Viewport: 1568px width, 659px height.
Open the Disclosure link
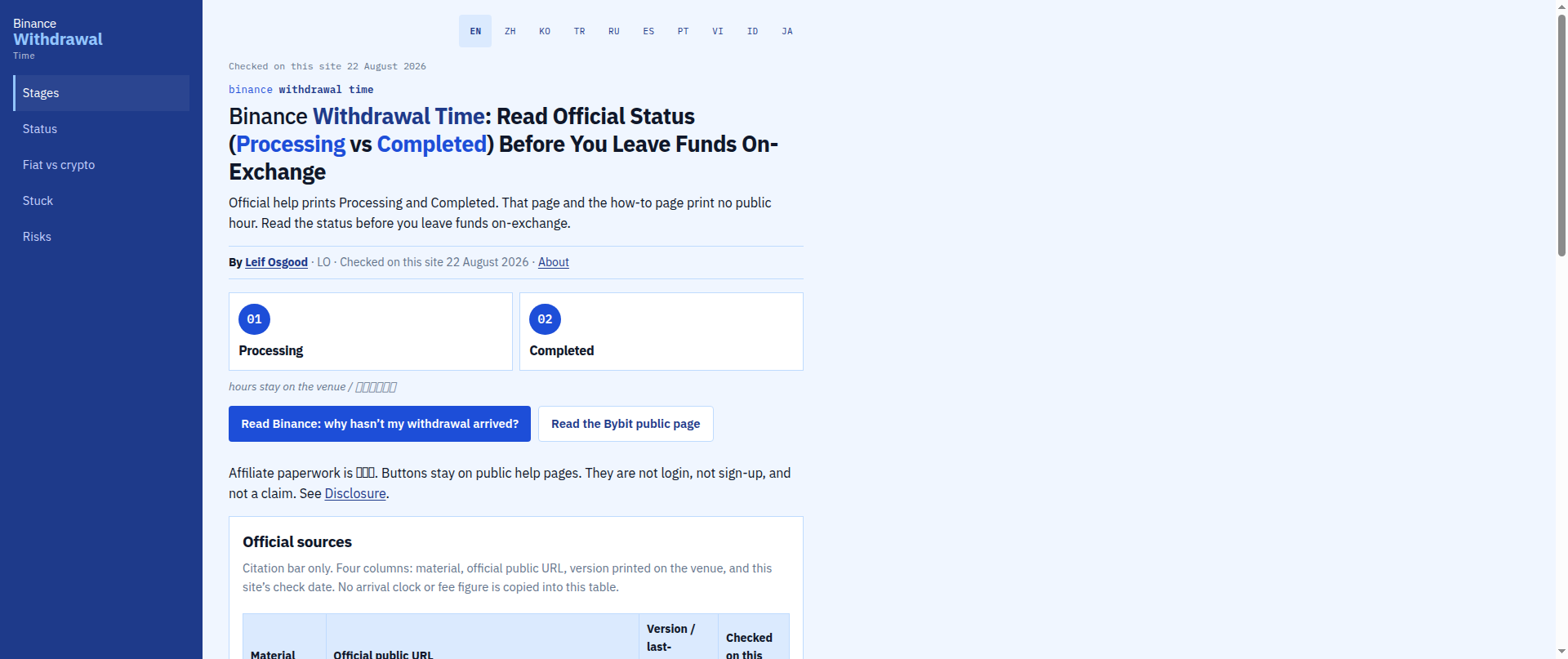355,493
